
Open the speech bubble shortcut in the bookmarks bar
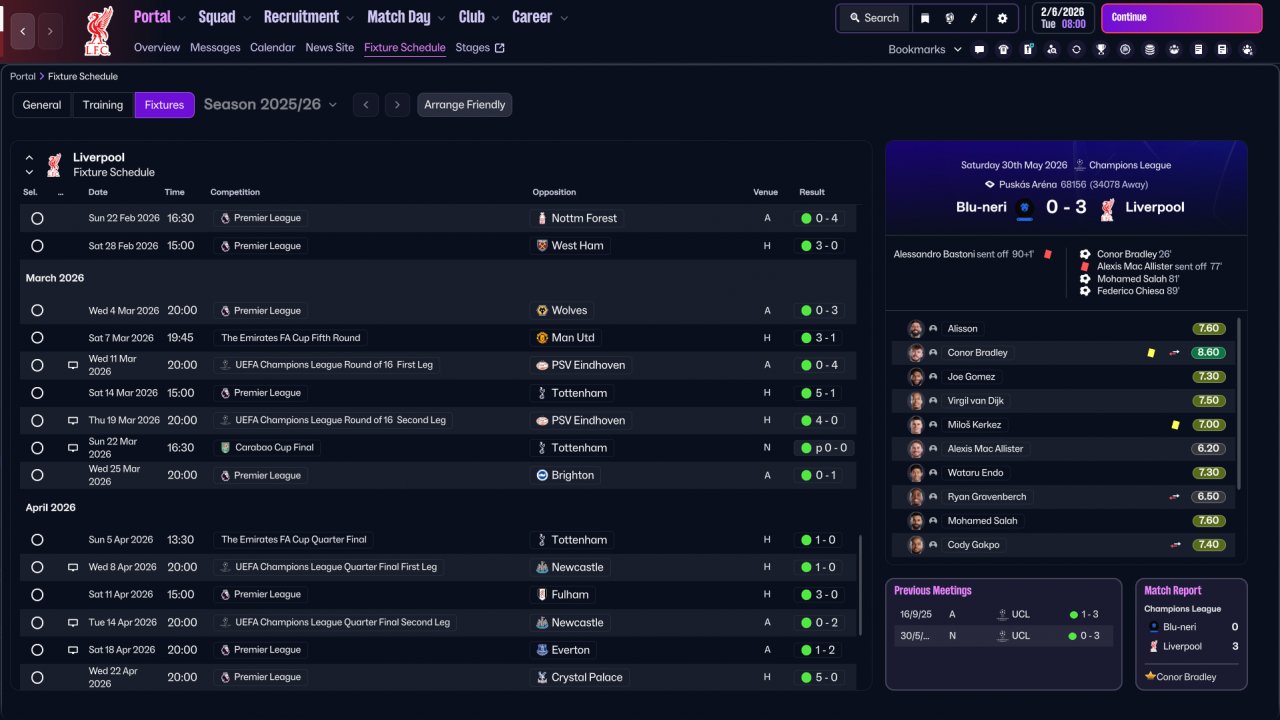979,49
